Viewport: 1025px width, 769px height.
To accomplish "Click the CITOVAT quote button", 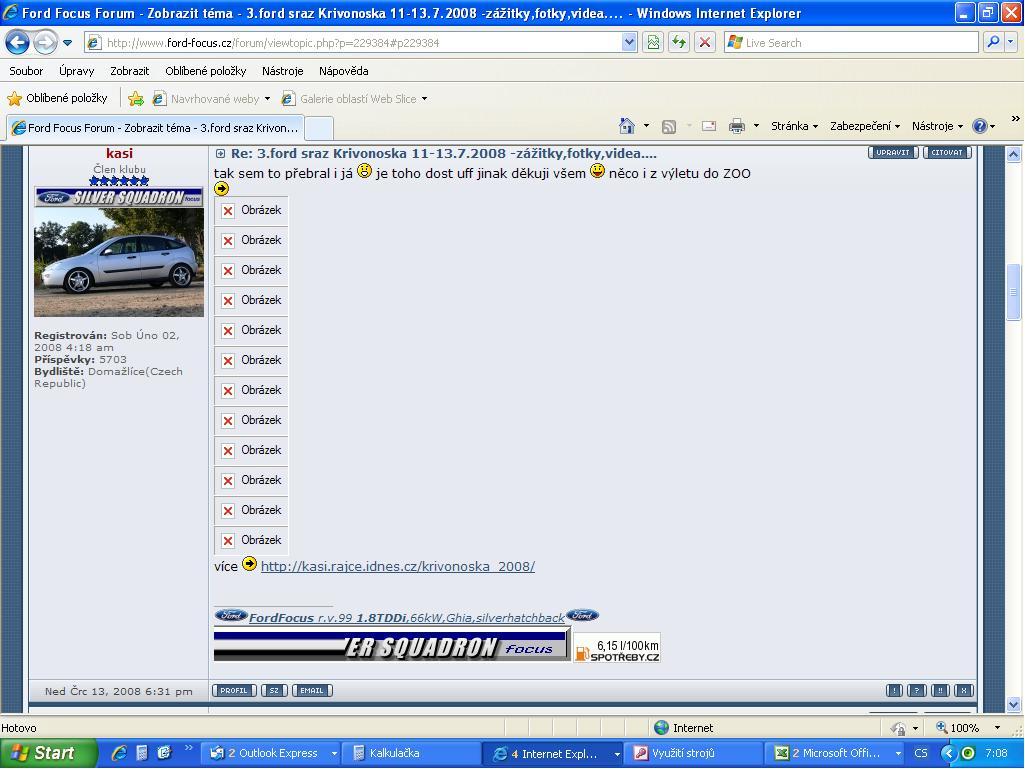I will [x=946, y=153].
